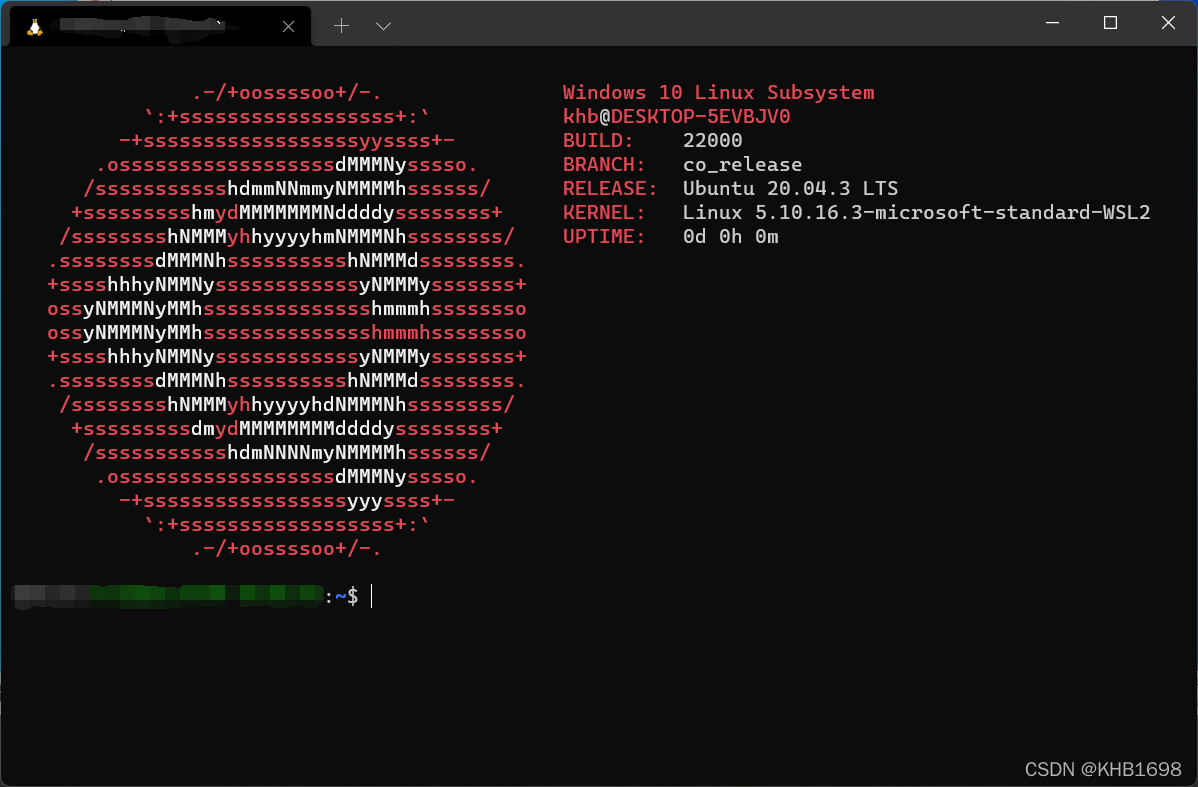Click the Linux penguin tab icon
Viewport: 1198px width, 787px height.
click(34, 28)
